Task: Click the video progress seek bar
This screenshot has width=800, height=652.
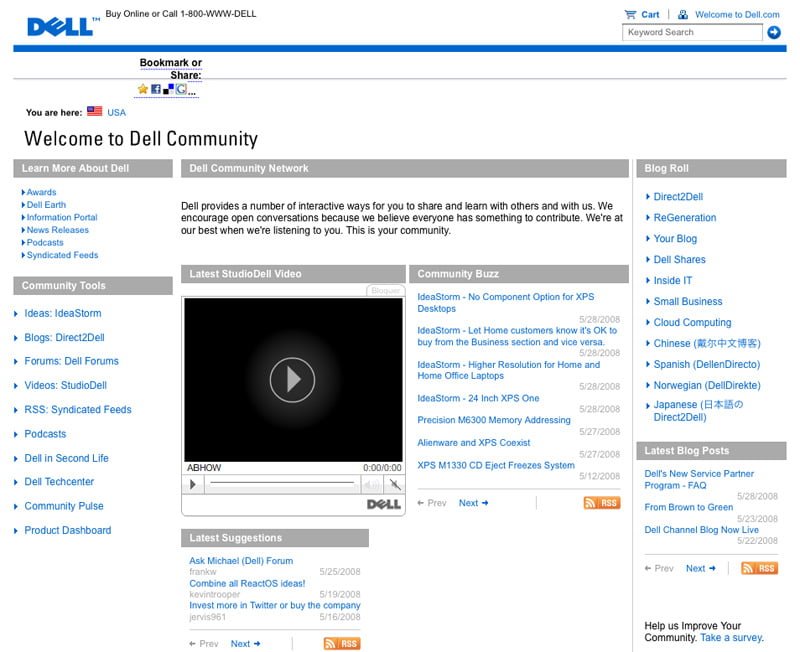Action: point(282,483)
